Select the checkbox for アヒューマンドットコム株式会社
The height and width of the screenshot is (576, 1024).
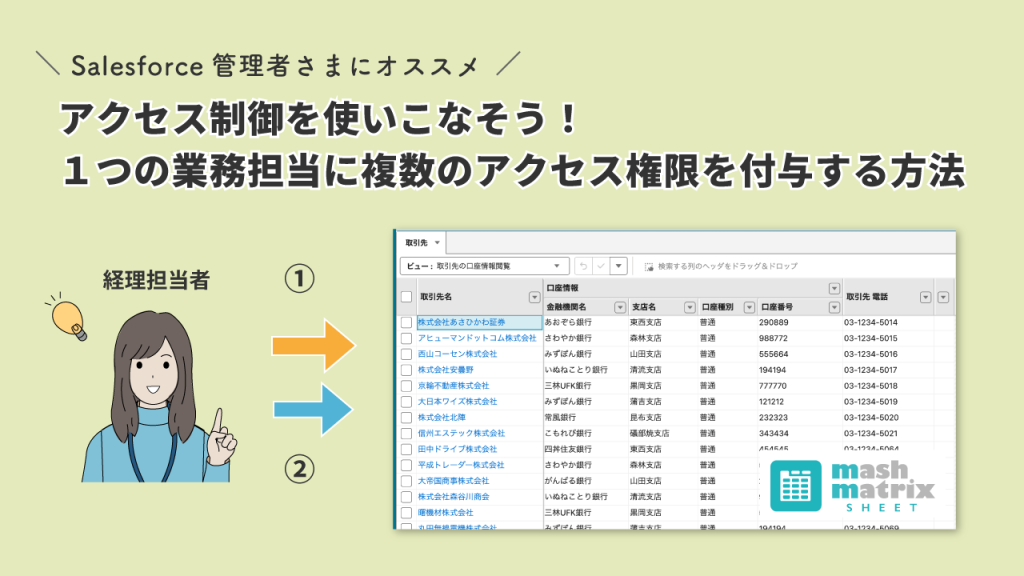(x=406, y=338)
